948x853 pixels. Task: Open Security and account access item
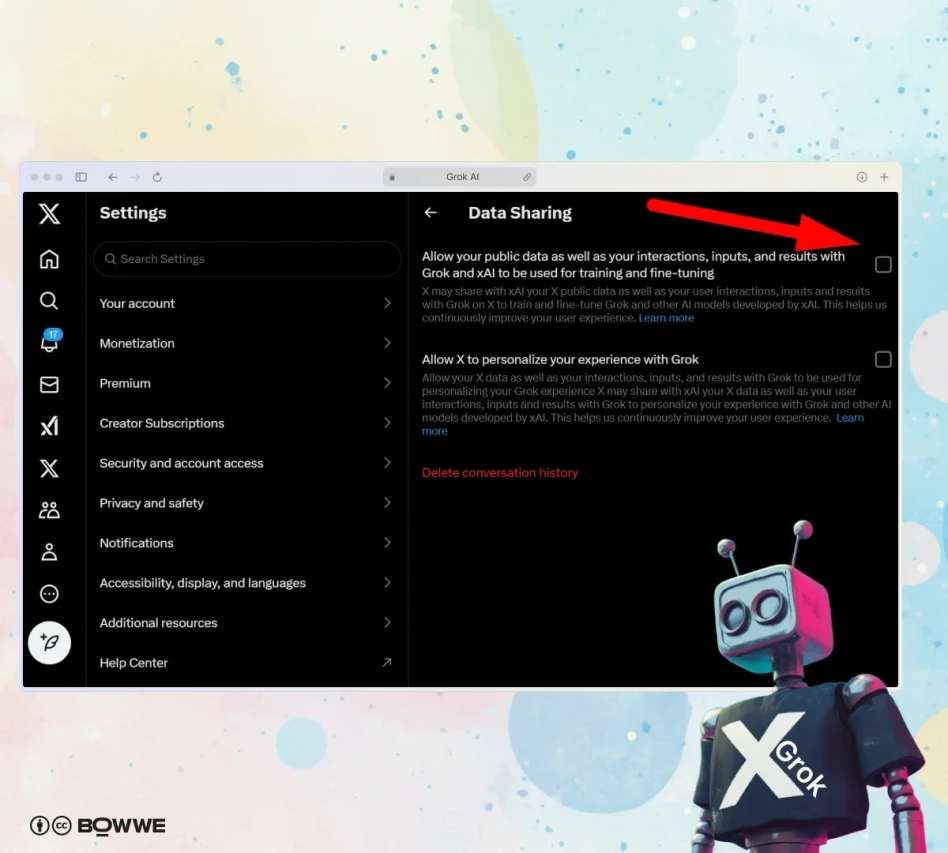pyautogui.click(x=247, y=462)
